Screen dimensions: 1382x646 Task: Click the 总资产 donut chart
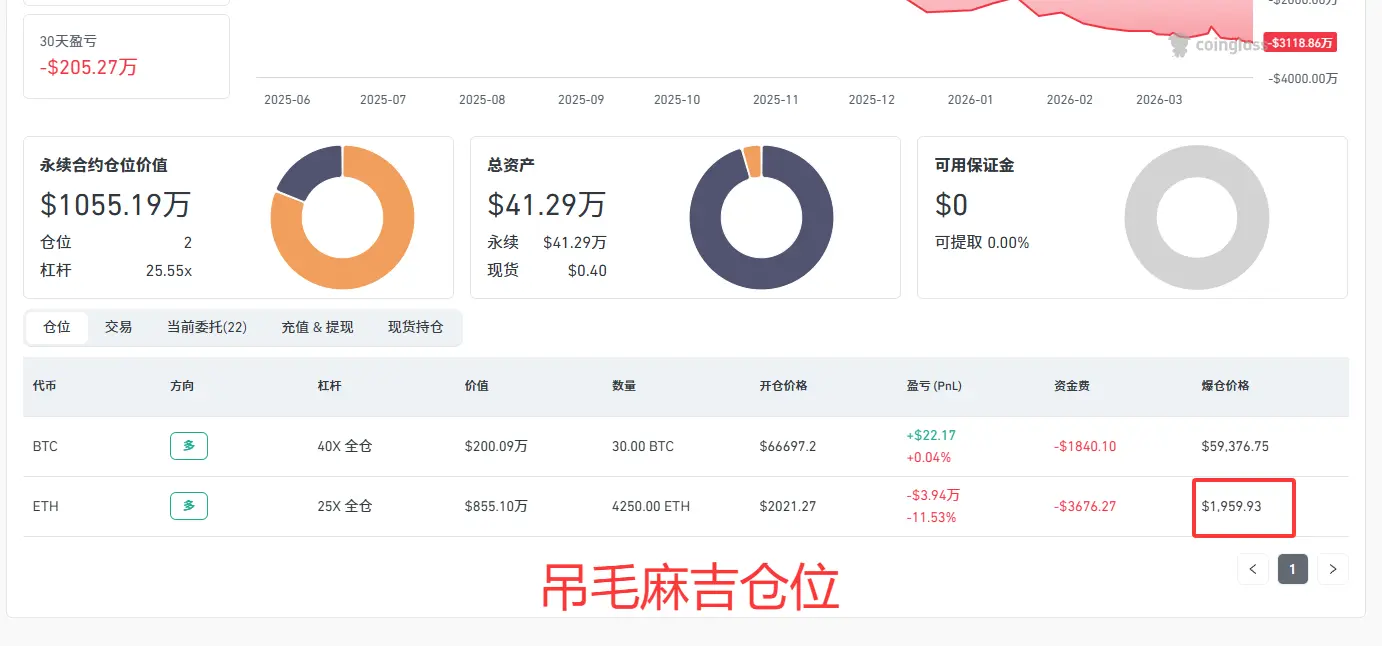pyautogui.click(x=761, y=217)
